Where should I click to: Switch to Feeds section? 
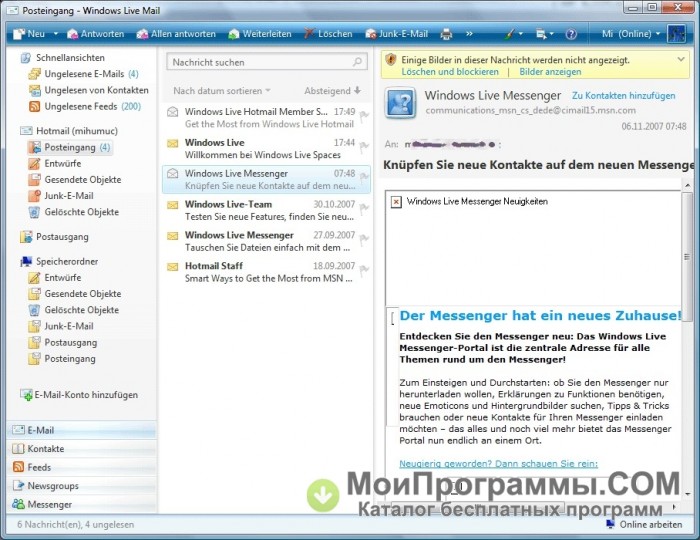click(x=82, y=467)
